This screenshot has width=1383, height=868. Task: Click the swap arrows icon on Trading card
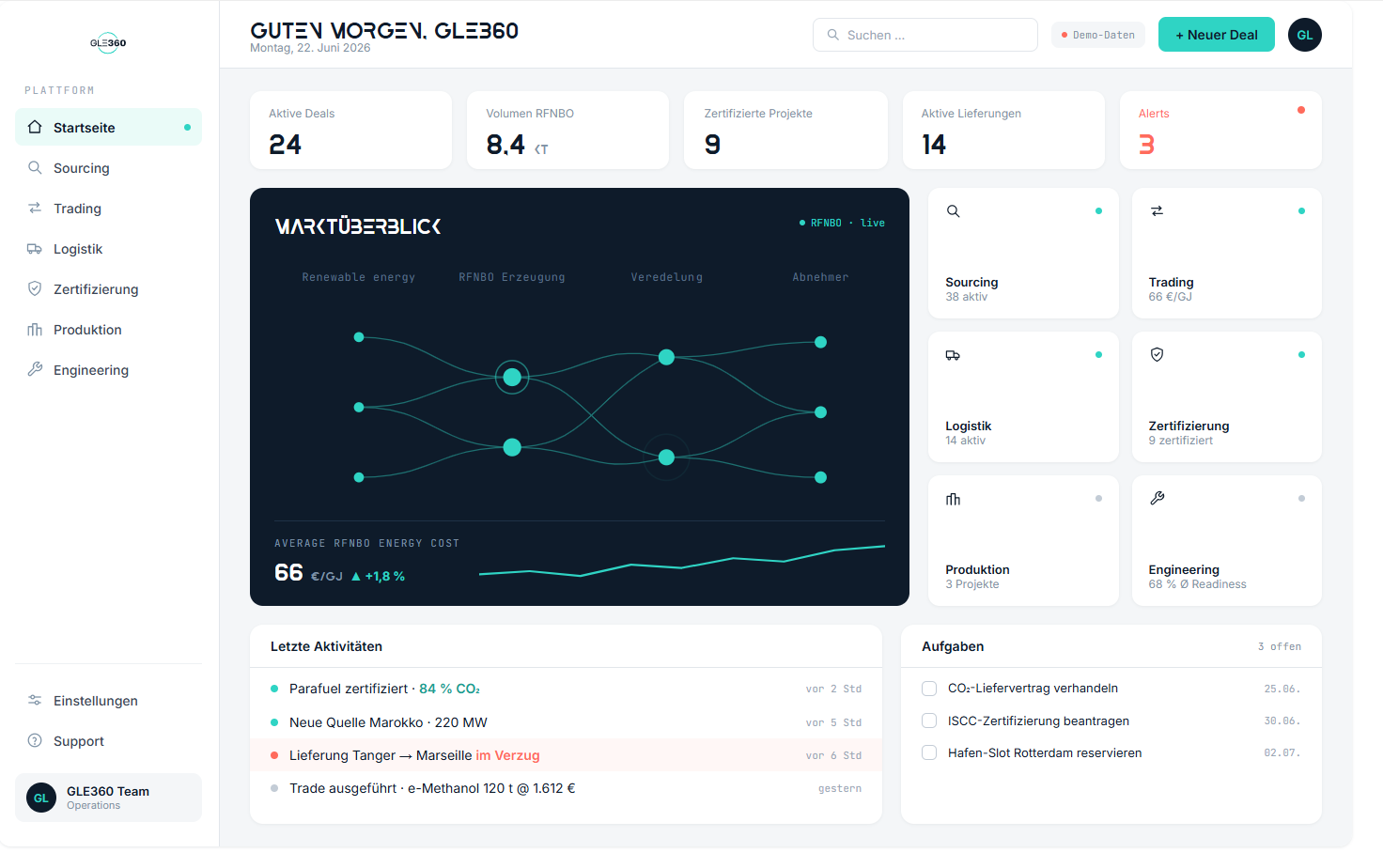(x=1157, y=211)
